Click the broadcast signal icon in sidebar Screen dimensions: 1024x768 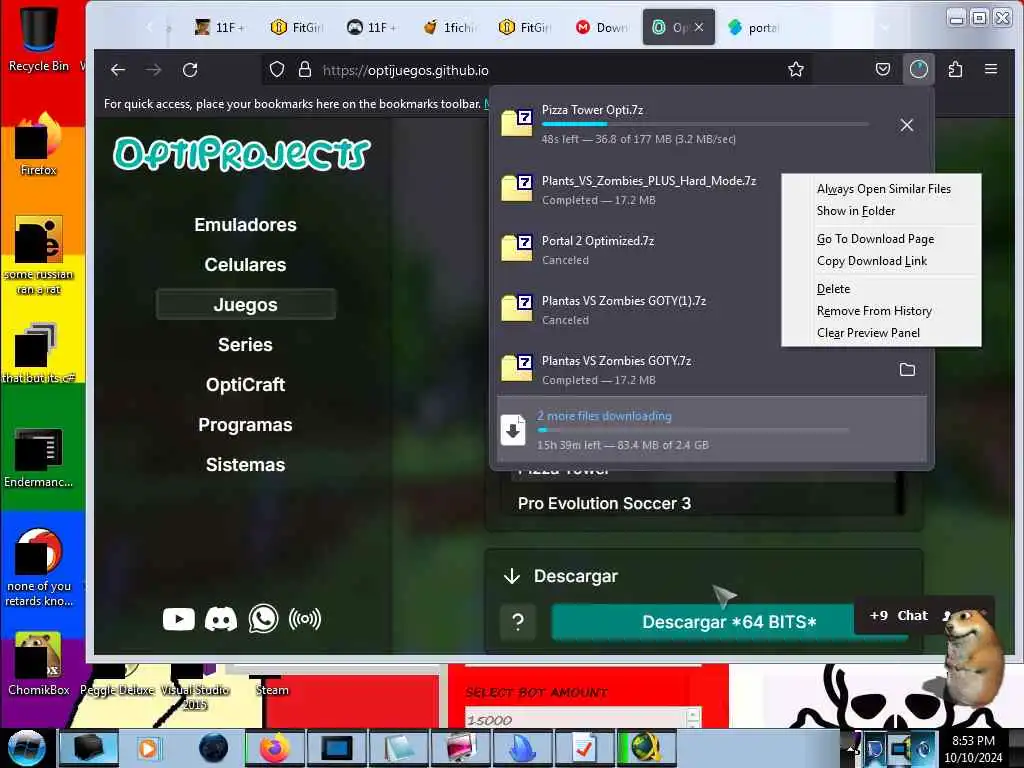coord(305,619)
